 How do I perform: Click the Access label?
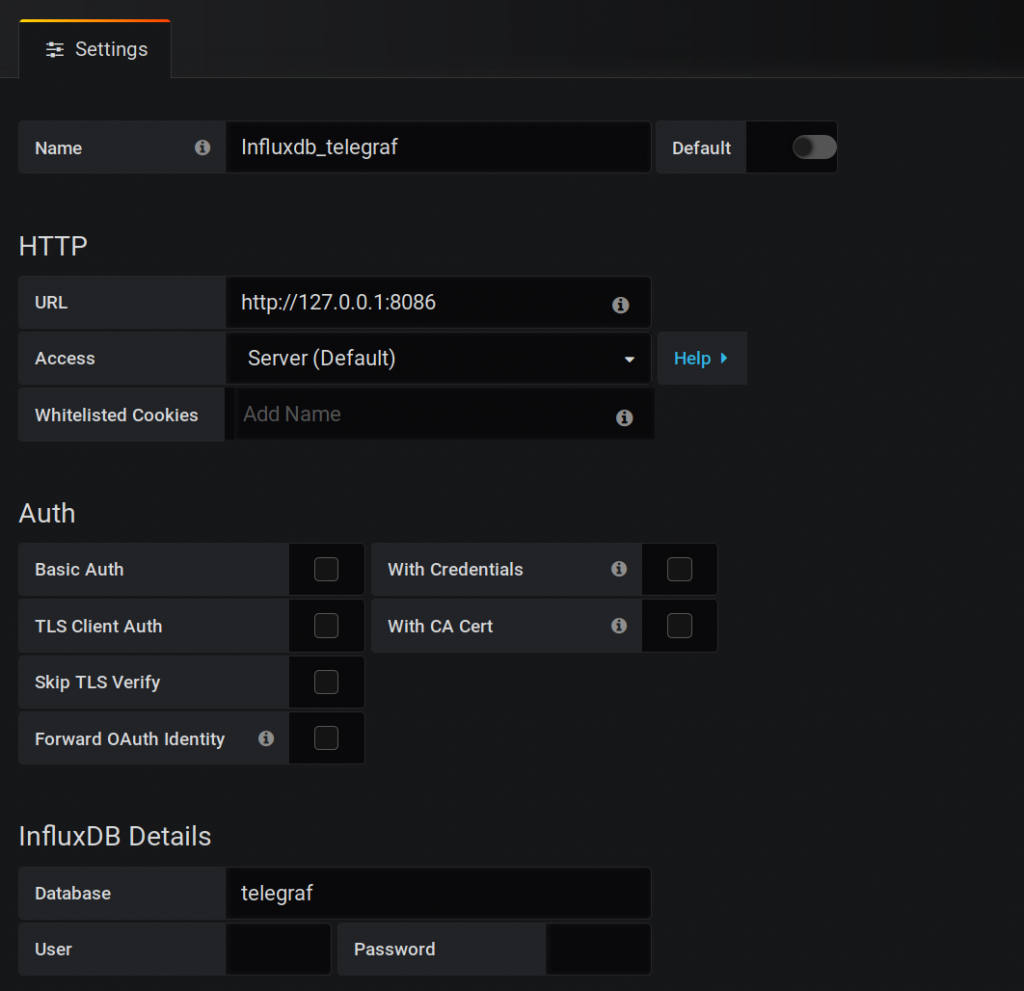pos(65,358)
